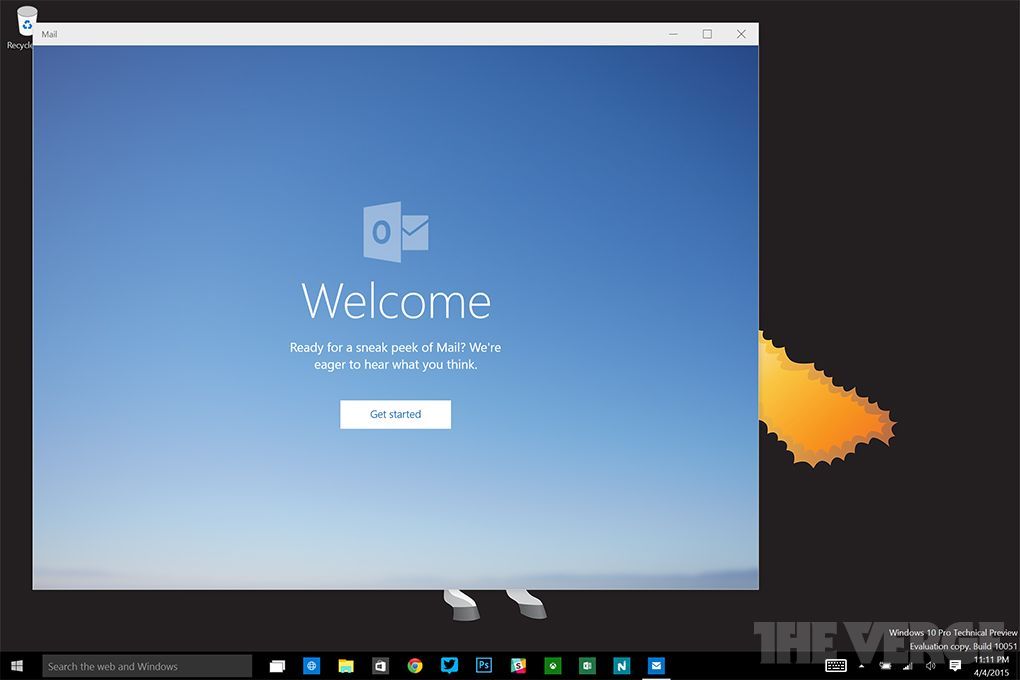This screenshot has height=680, width=1020.
Task: Open the Windows Store
Action: point(381,665)
